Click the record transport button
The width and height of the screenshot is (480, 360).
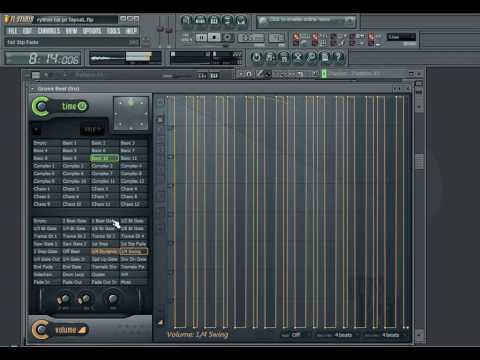pos(227,37)
